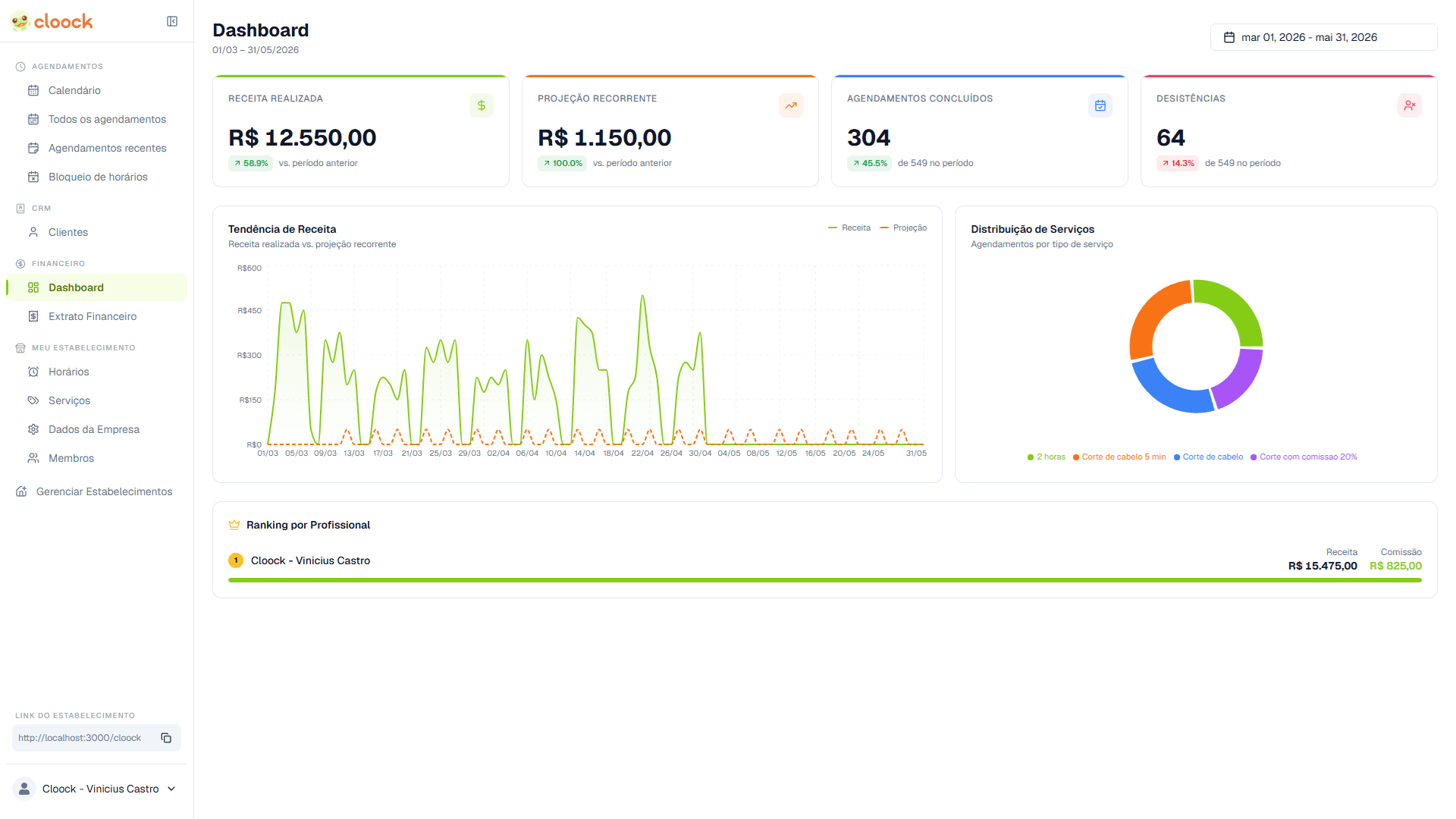Click the crown icon beside Ranking por Profissional
Screen dimensions: 1456x819
coord(233,524)
